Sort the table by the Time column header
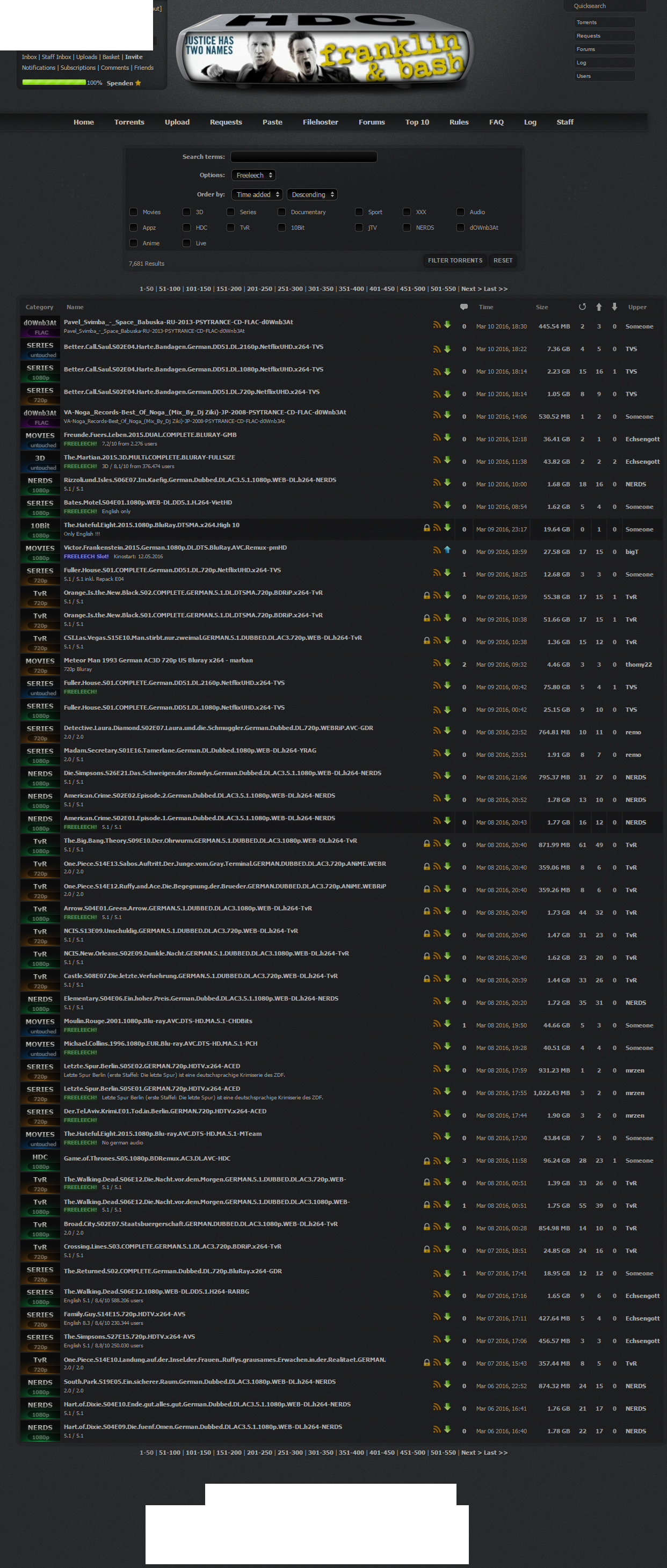667x1568 pixels. (x=485, y=308)
